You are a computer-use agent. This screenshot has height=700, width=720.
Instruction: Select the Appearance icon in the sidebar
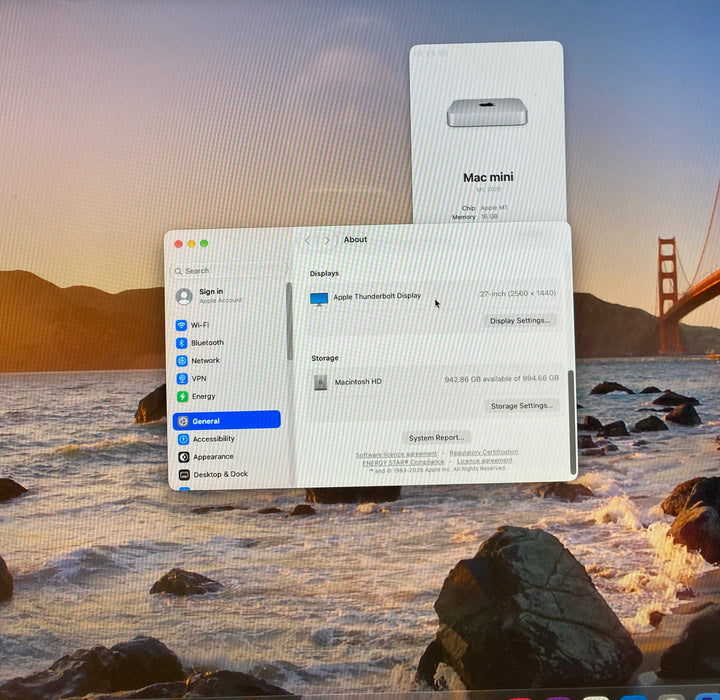(x=184, y=457)
